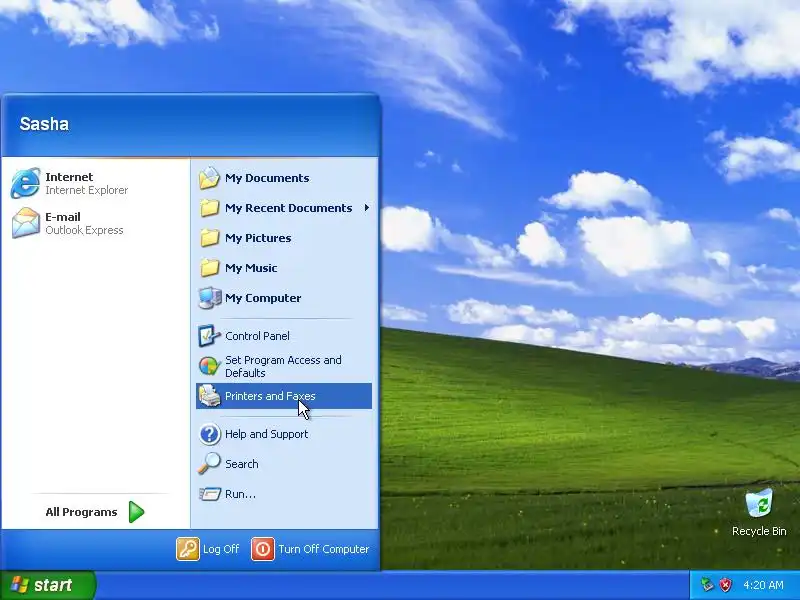Click the Log Off key icon
The image size is (800, 600).
click(x=188, y=549)
